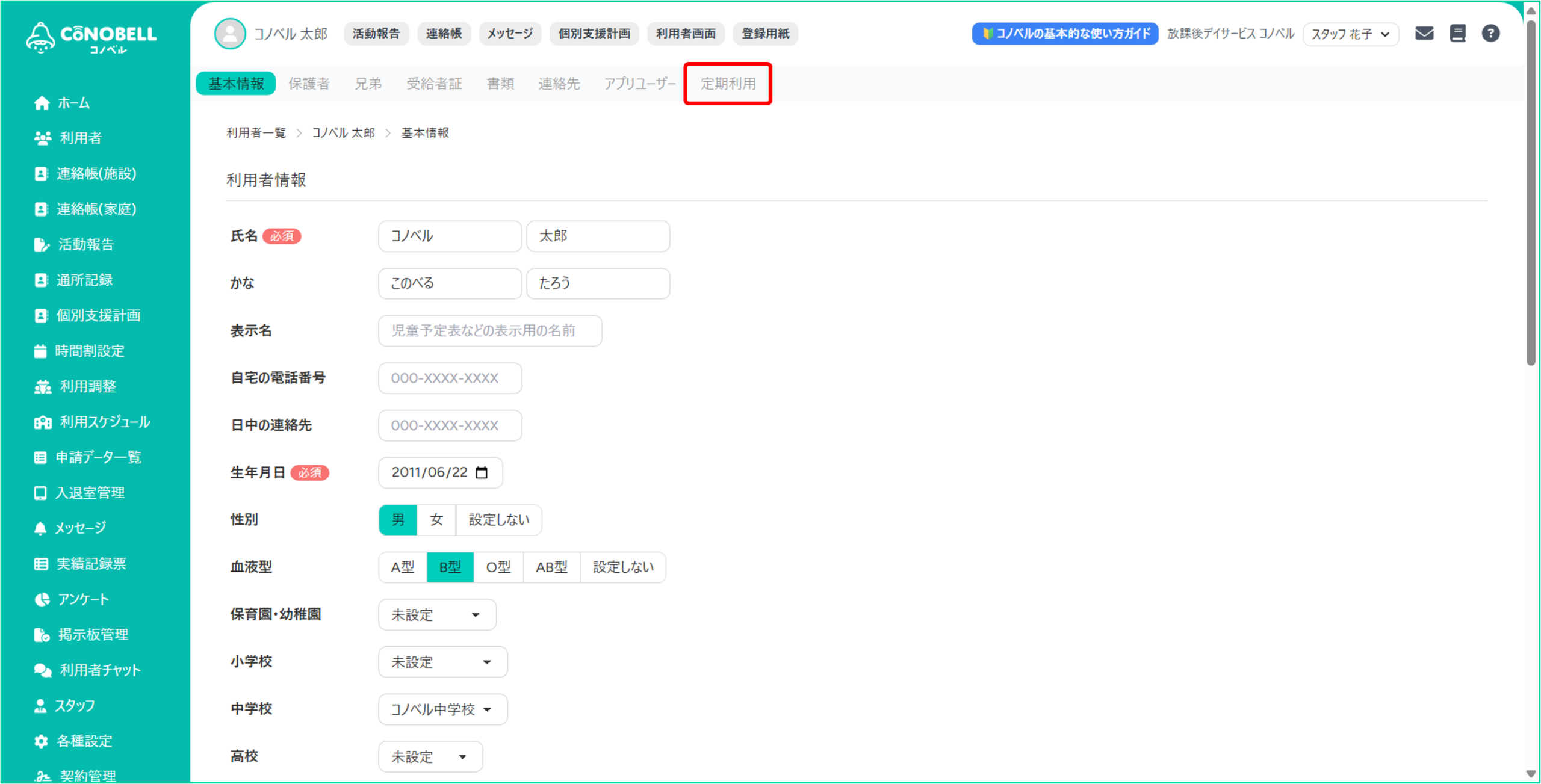This screenshot has height=784, width=1541.
Task: Click 利用者一覧 breadcrumb link
Action: tap(256, 132)
